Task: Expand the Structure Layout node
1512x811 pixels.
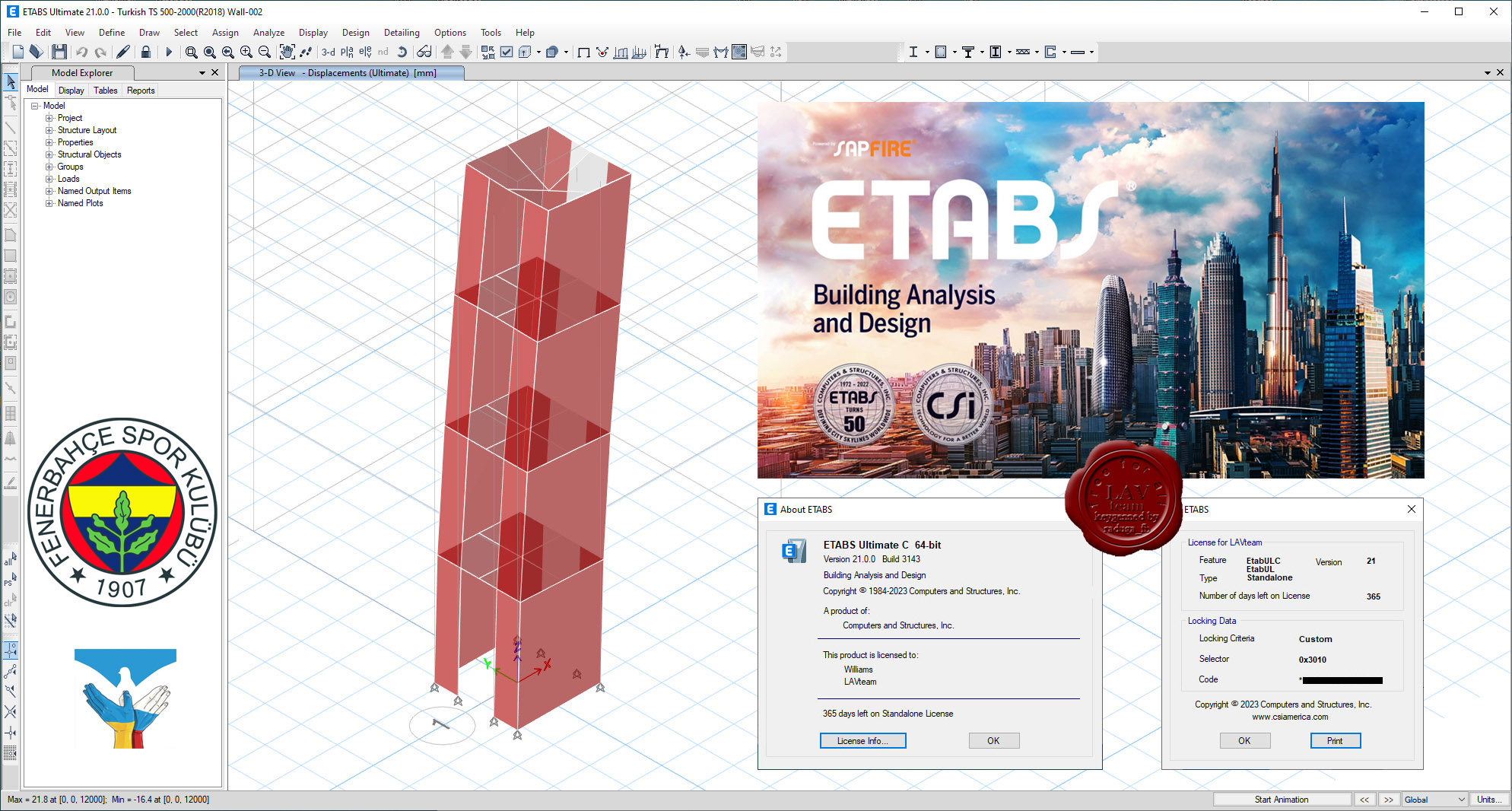Action: pyautogui.click(x=49, y=130)
